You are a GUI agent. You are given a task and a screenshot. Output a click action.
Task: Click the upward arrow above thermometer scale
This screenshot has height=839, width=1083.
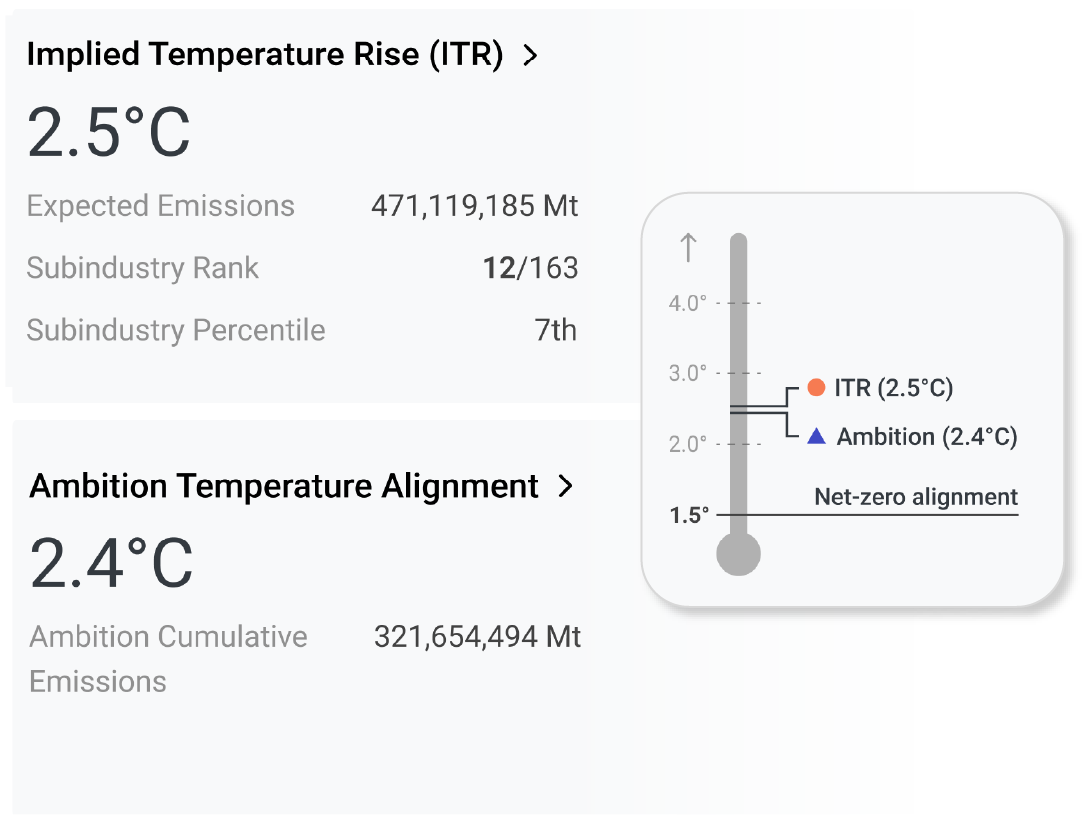coord(688,247)
